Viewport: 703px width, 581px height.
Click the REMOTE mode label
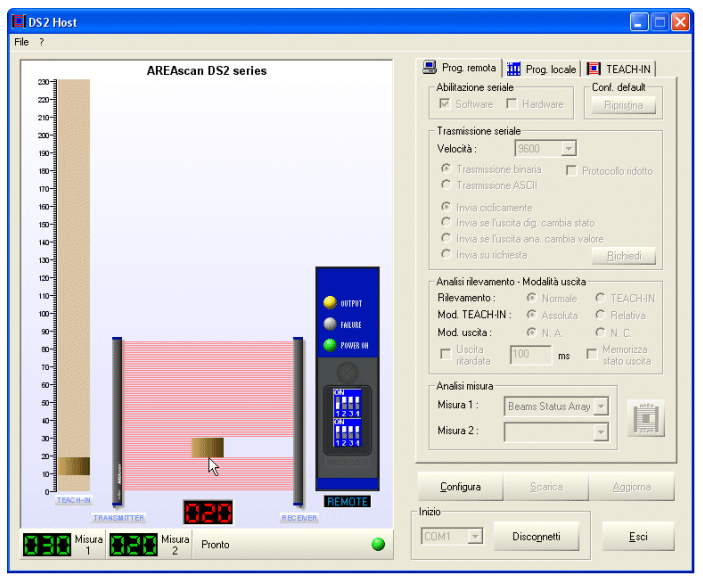(347, 501)
